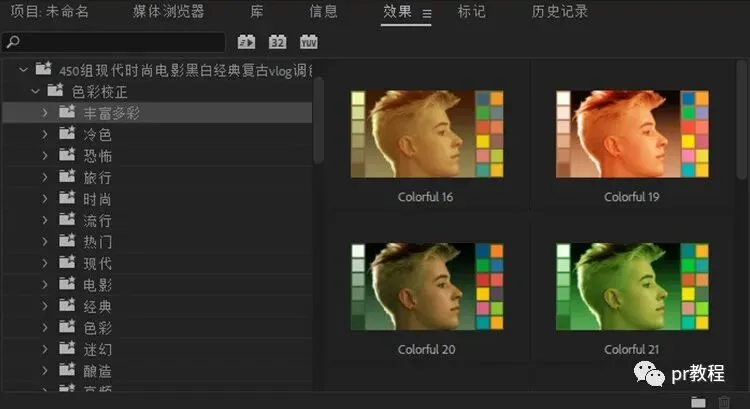The height and width of the screenshot is (409, 750).
Task: Collapse the 450组现代时尚电影 root folder
Action: click(23, 70)
